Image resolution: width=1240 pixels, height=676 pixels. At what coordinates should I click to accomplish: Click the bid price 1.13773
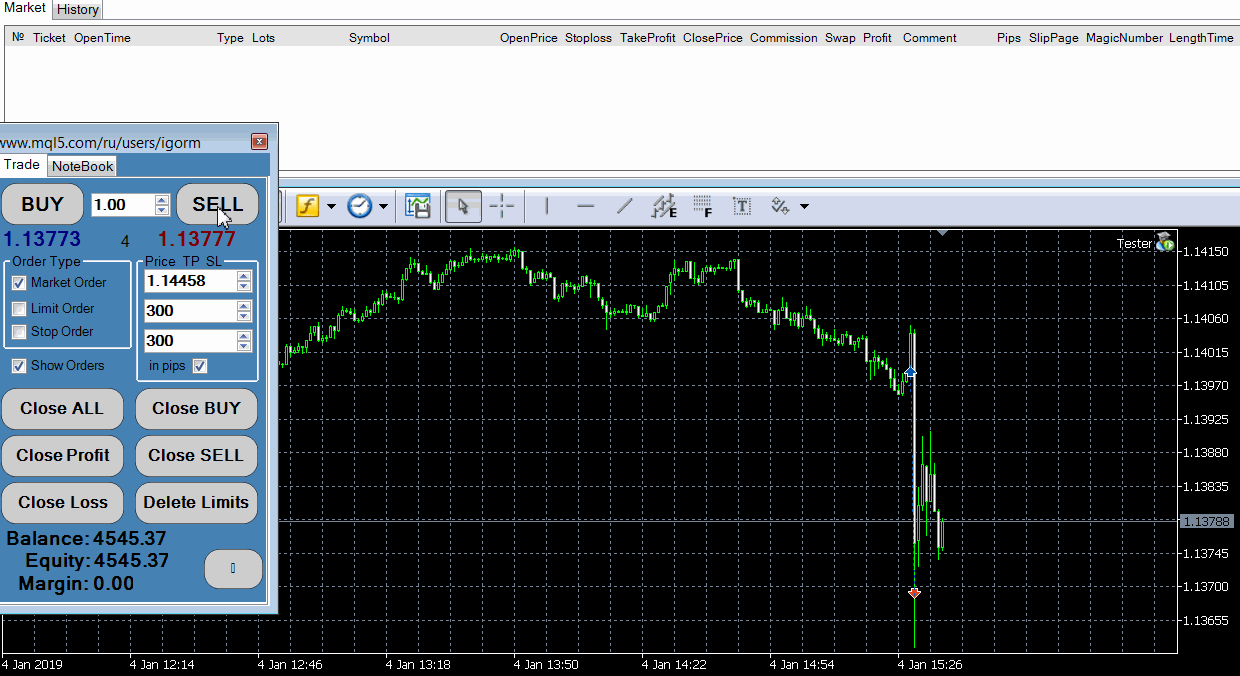pos(42,239)
